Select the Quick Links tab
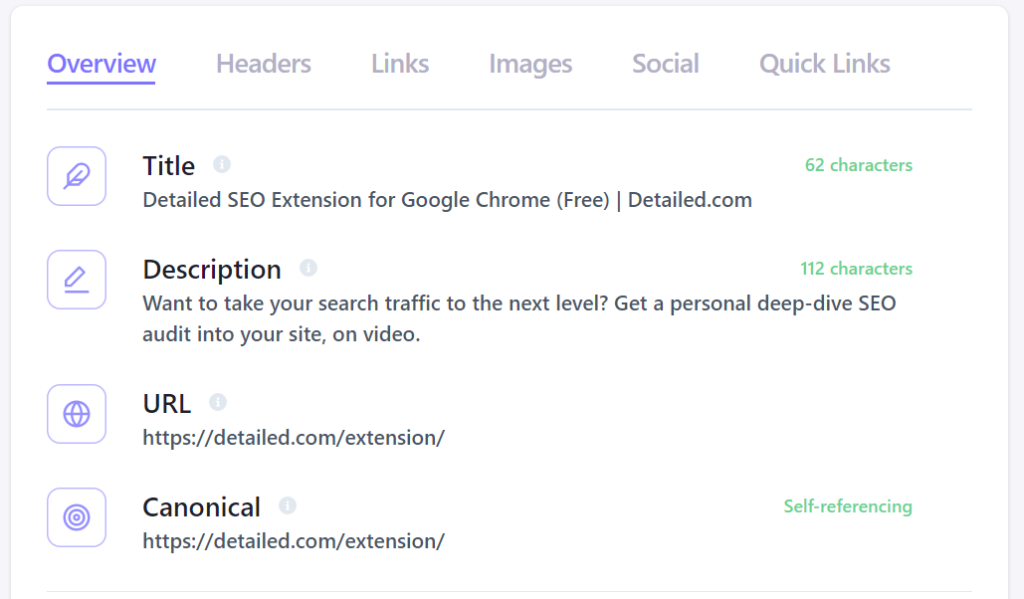1024x599 pixels. 824,64
